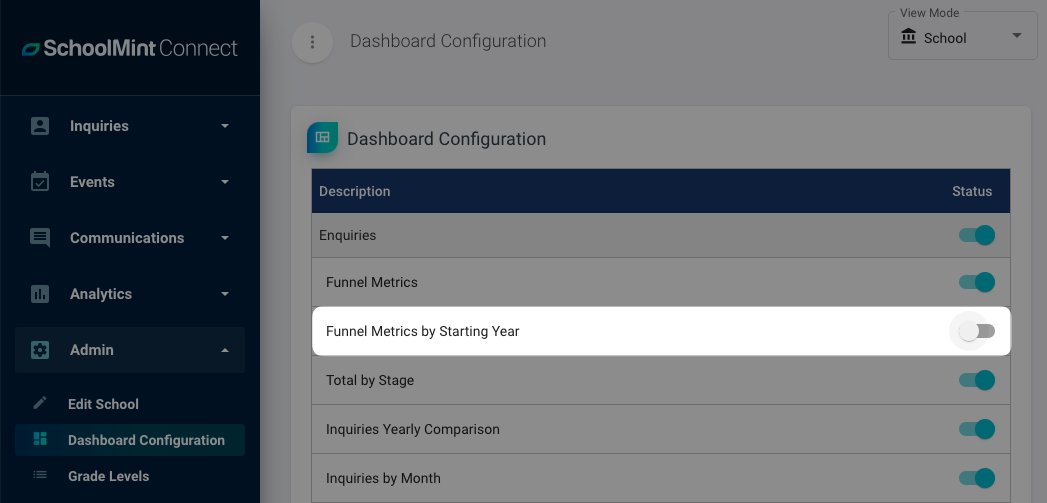This screenshot has width=1047, height=503.
Task: Disable the Enquiries status toggle
Action: point(977,235)
